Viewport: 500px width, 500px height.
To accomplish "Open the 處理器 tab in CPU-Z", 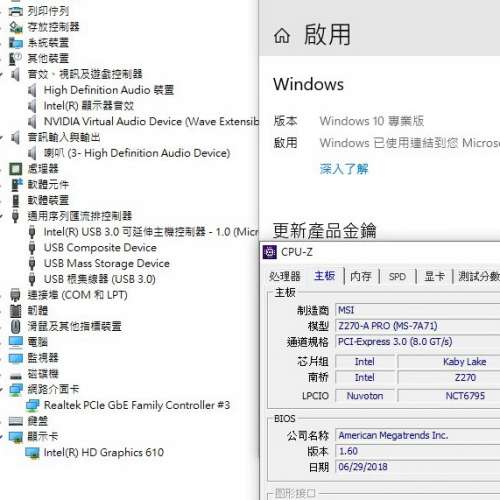I will point(285,276).
